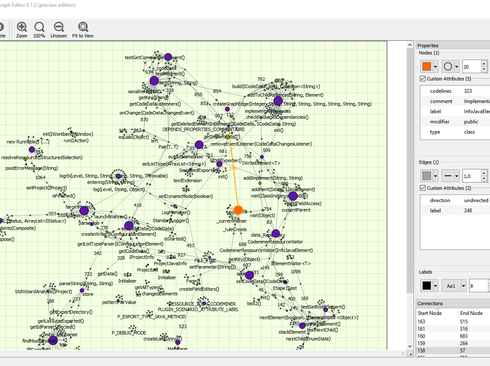Select purple node above CodeminerRessourceVisitor label
The width and height of the screenshot is (490, 366).
(x=276, y=233)
